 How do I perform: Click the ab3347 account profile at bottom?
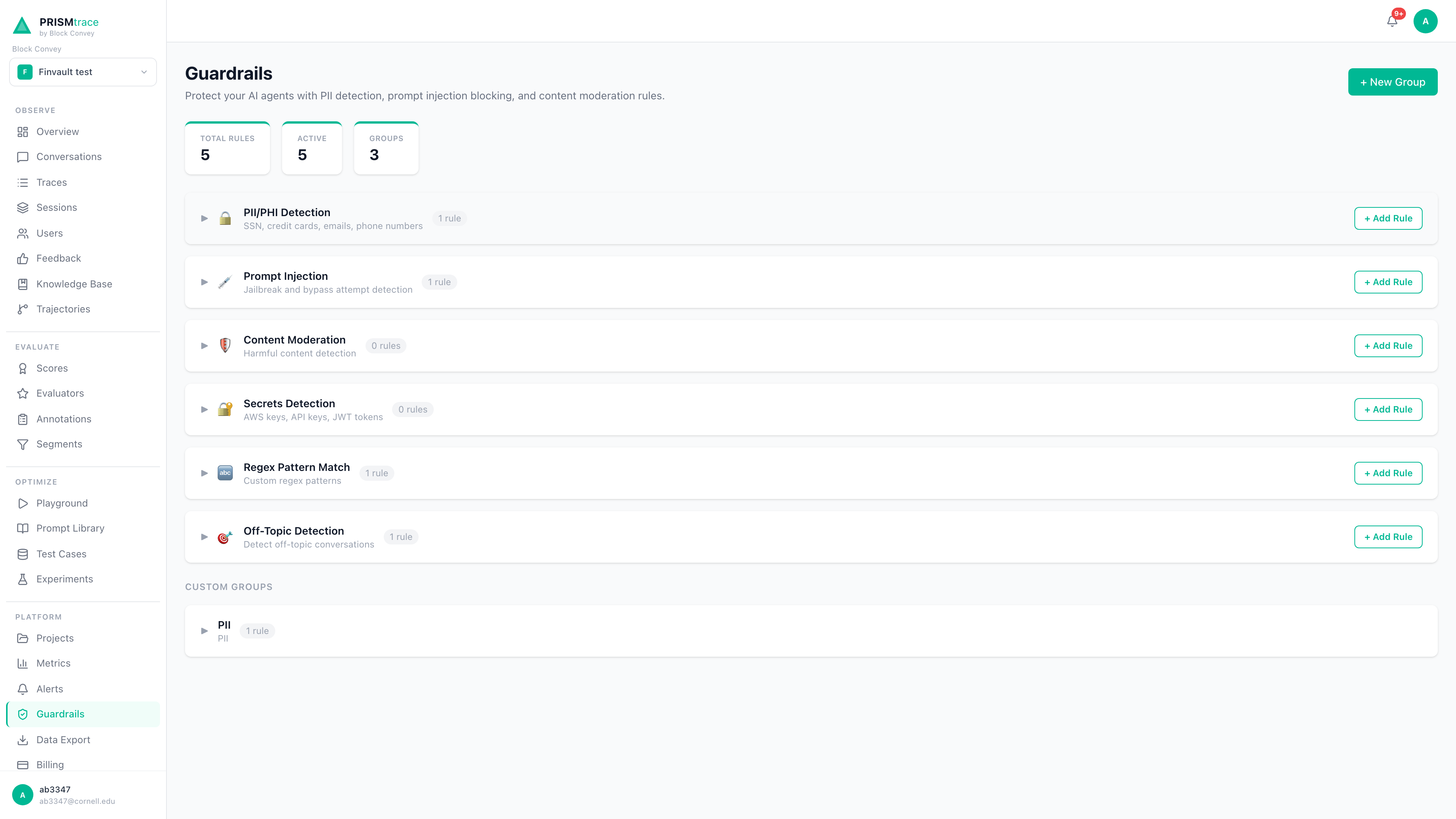(83, 795)
